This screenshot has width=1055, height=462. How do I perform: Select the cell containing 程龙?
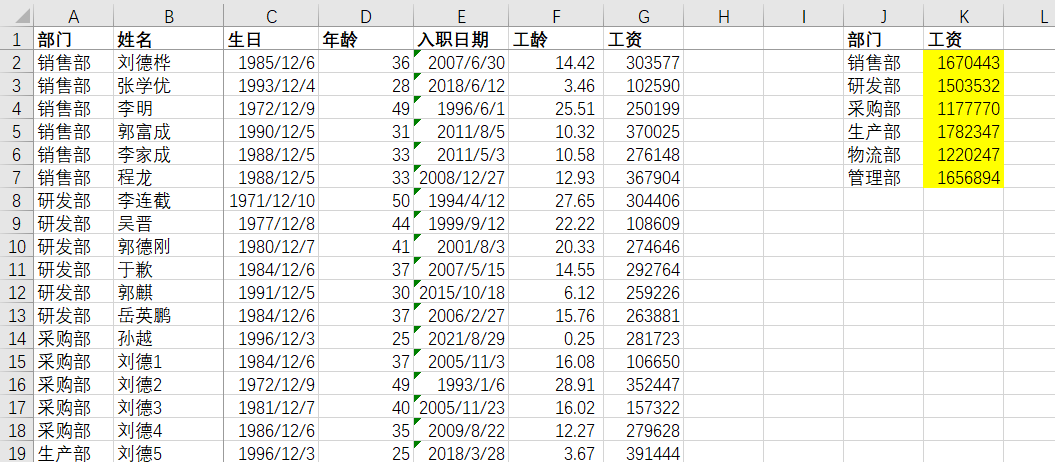[x=169, y=178]
